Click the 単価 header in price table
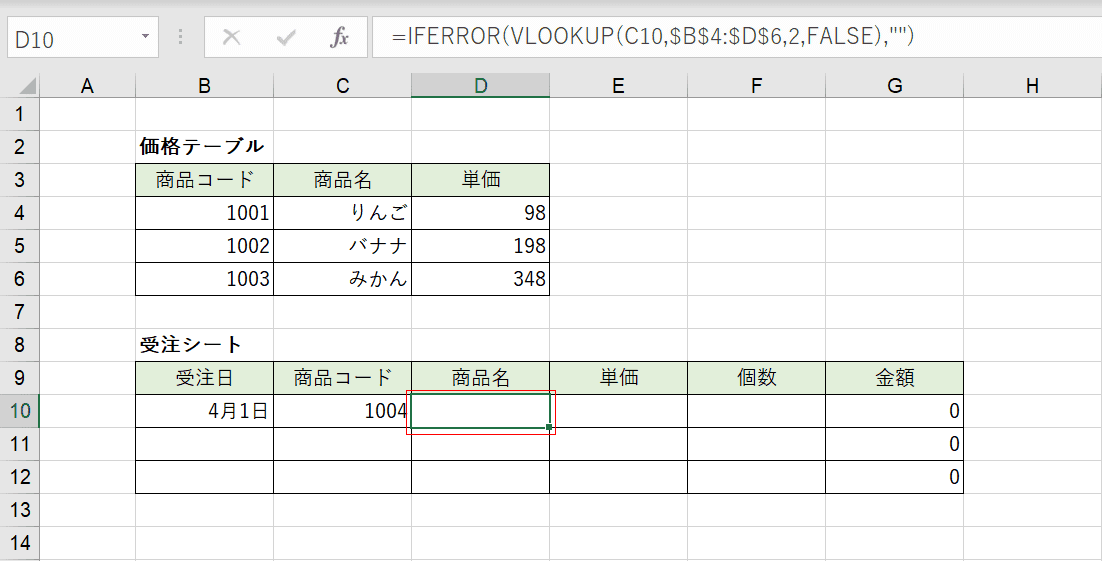1102x561 pixels. click(480, 179)
